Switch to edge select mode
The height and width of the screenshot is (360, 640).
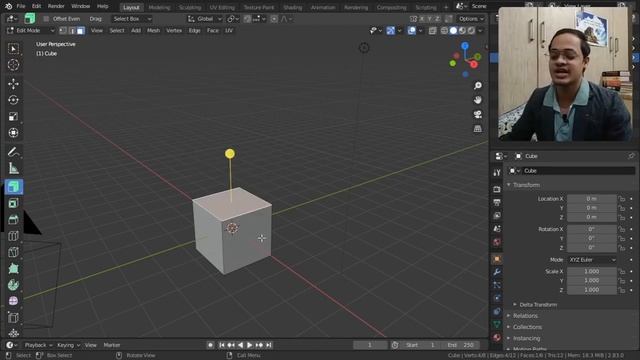72,31
